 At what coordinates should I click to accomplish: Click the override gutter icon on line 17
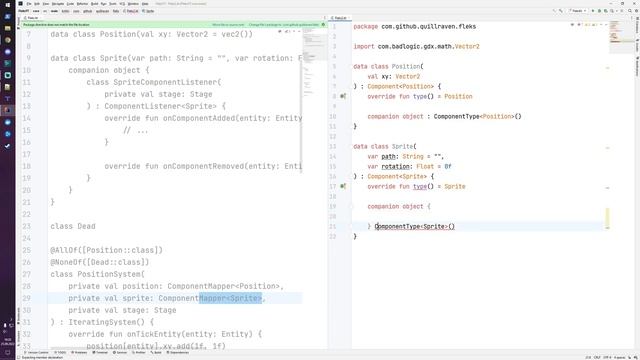point(343,186)
